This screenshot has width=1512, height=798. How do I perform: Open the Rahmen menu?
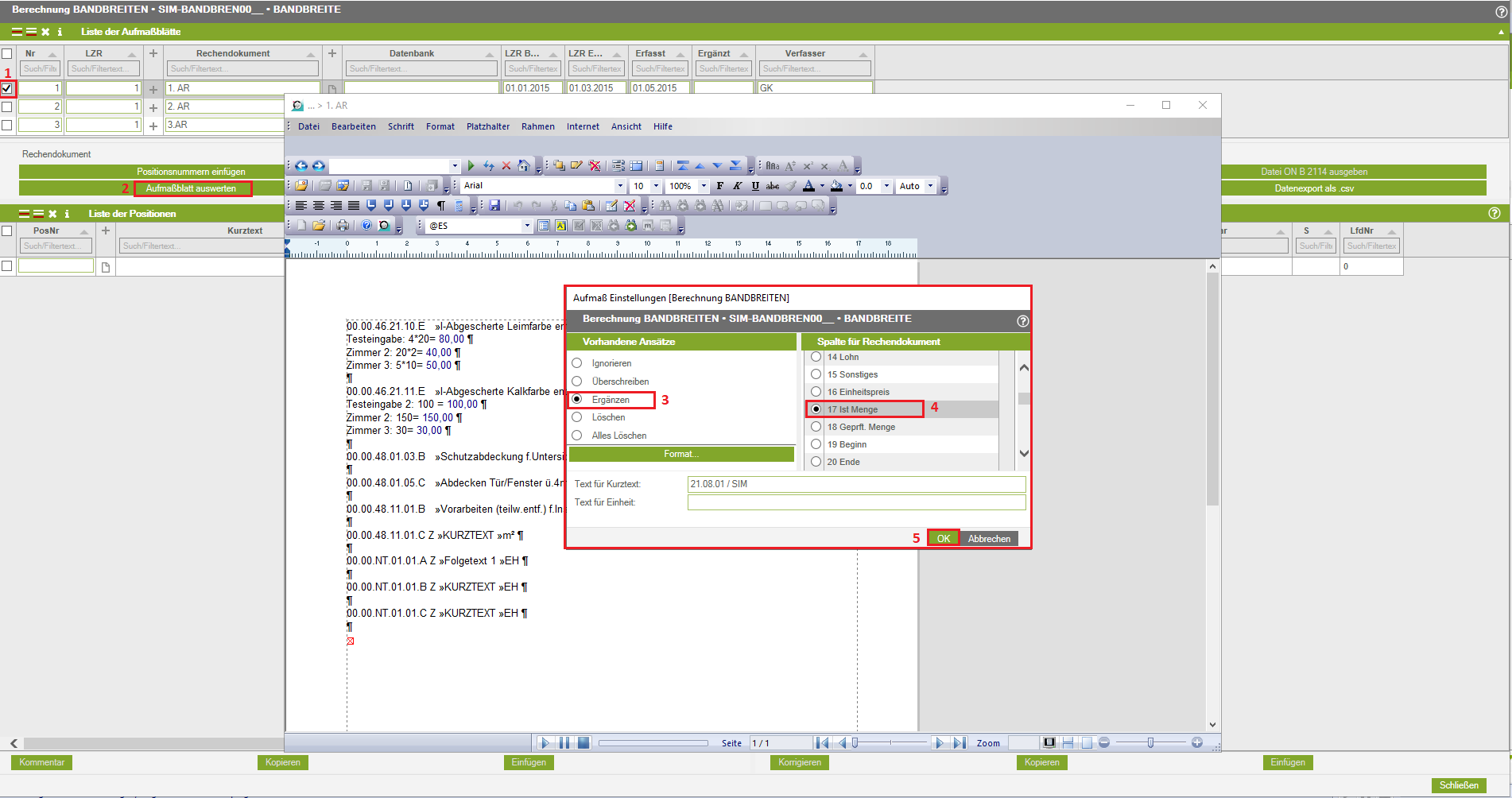pos(538,126)
